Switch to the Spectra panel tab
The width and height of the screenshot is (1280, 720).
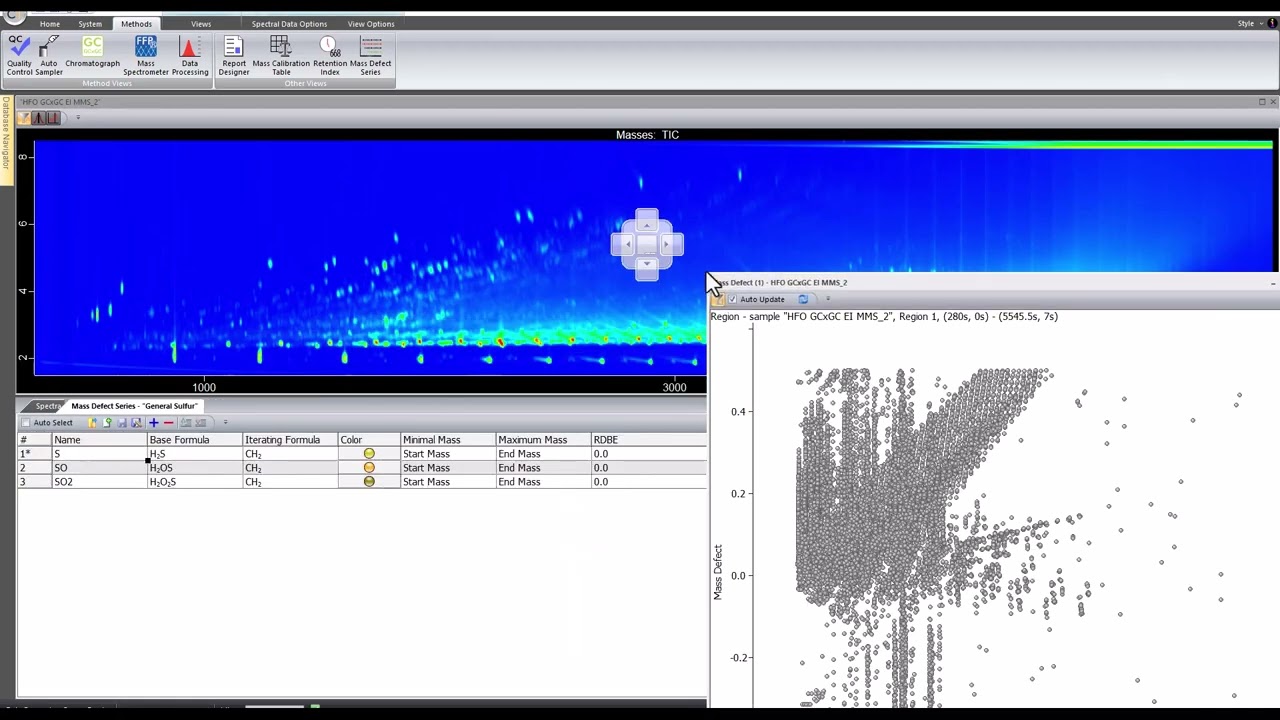click(46, 406)
